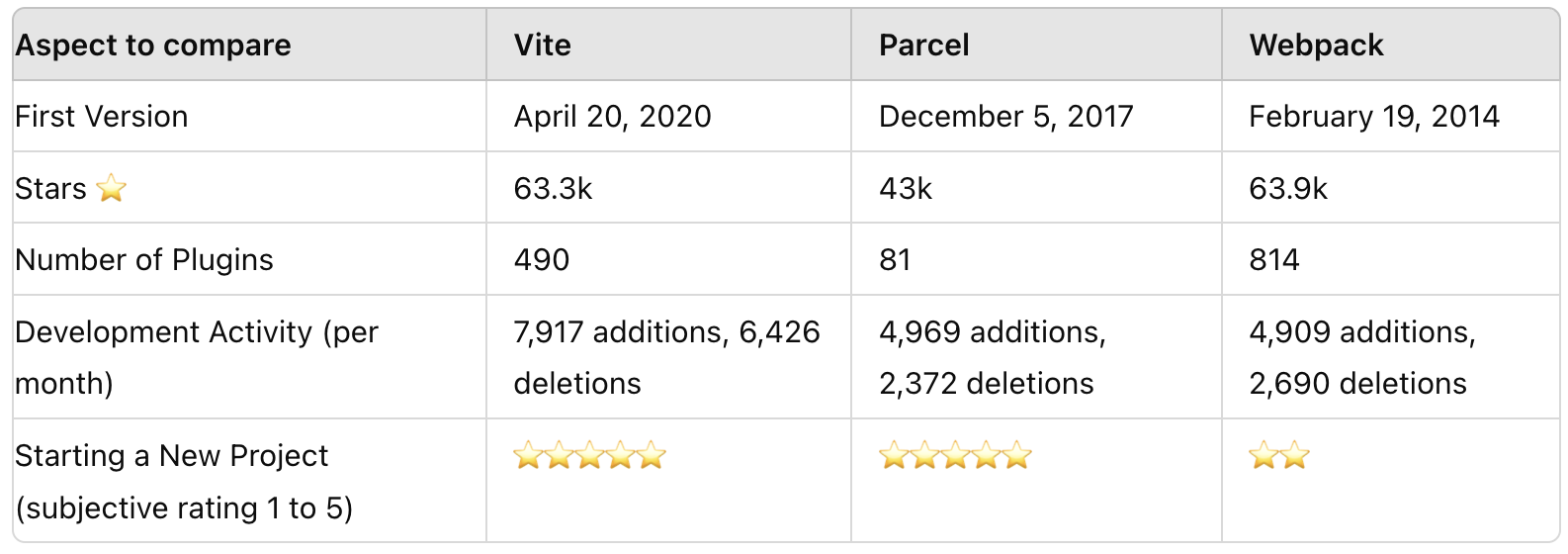Image resolution: width=1568 pixels, height=554 pixels.
Task: Click Webpack's 63.9k stars value
Action: click(x=1288, y=188)
